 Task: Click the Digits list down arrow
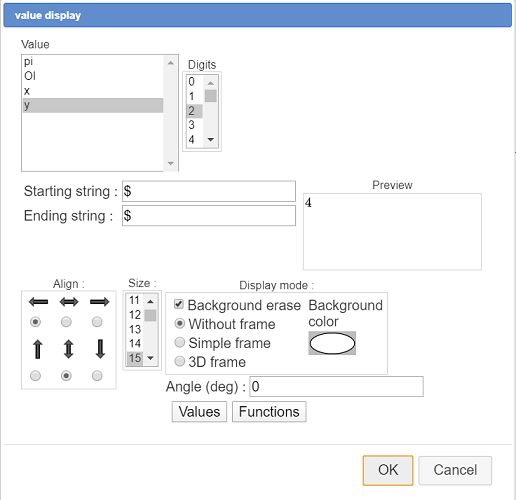[211, 140]
